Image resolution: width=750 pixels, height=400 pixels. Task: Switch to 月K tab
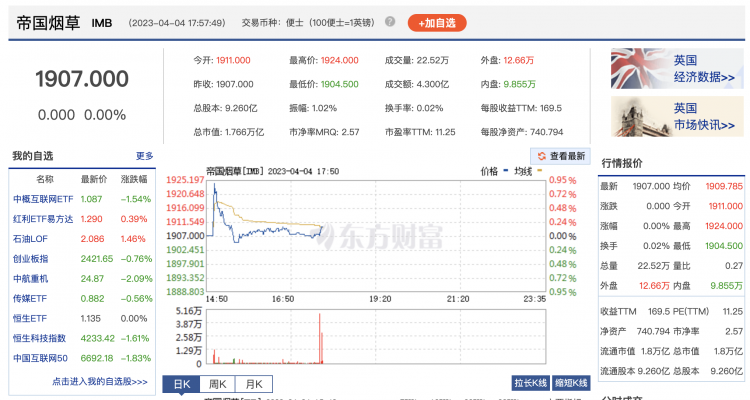pos(254,384)
